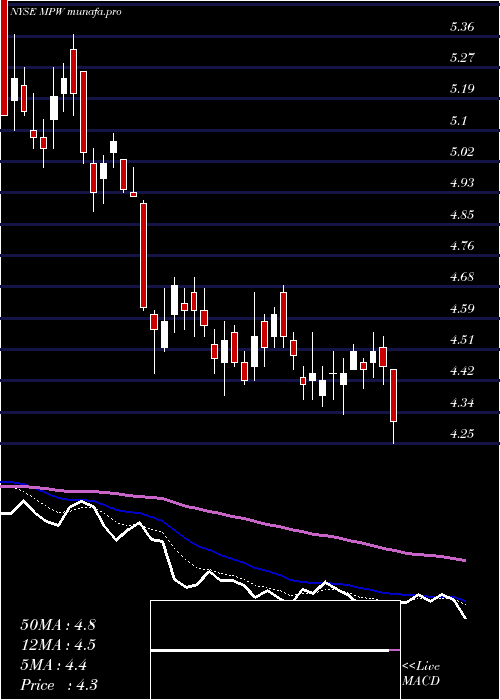The image size is (500, 700).
Task: Click the '12MA : 4.5' readout
Action: coord(58,645)
